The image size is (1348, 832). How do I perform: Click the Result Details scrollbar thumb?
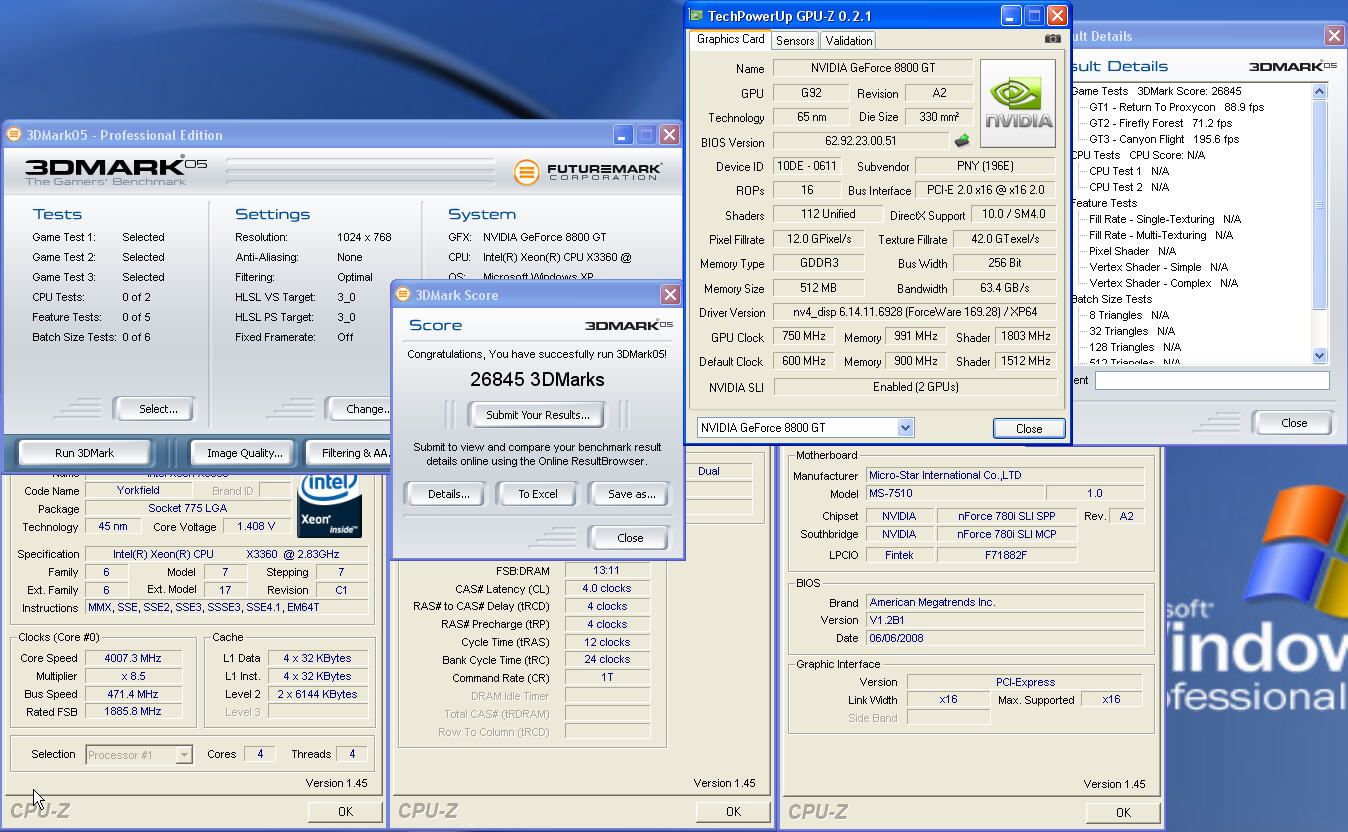click(1319, 205)
